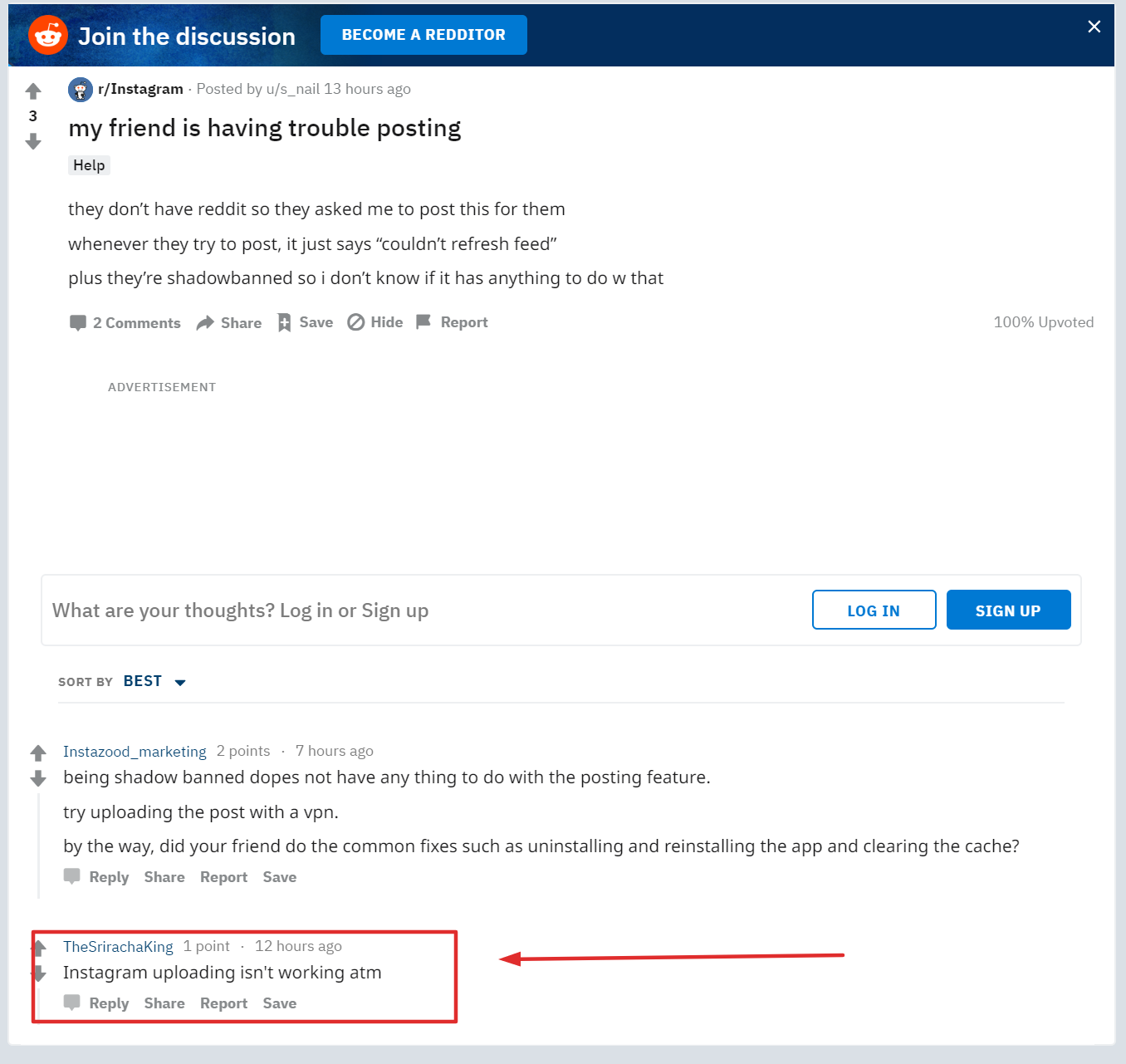Click the Report flag icon on the post
Screen dimensions: 1126x1064
point(423,321)
